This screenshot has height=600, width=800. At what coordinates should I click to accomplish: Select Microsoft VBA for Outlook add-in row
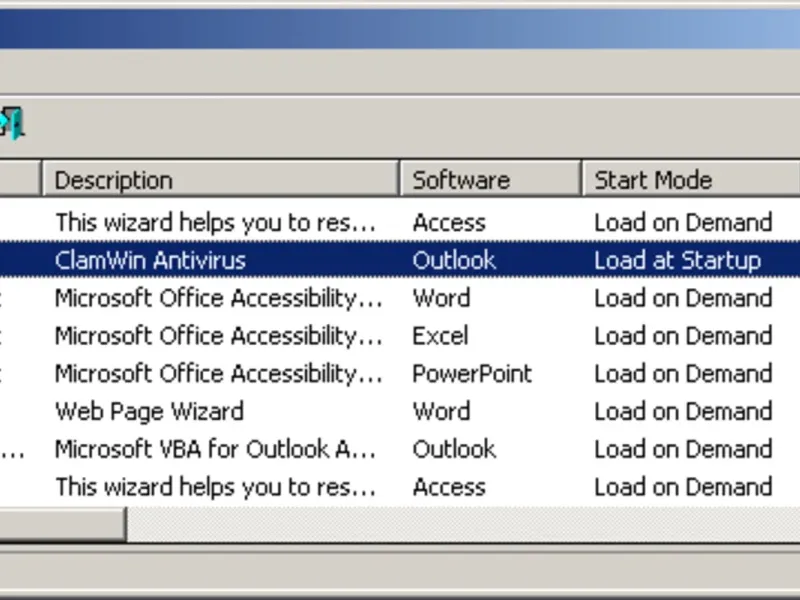pos(215,449)
